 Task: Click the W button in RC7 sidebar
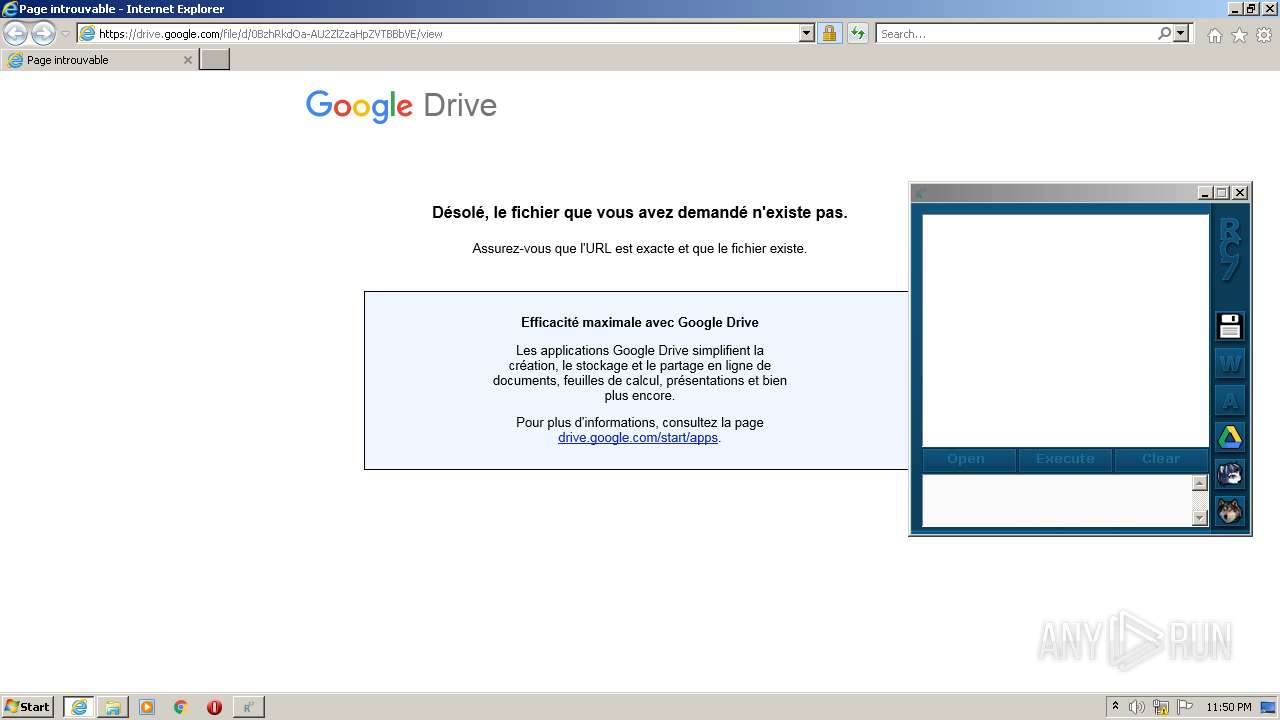tap(1229, 363)
